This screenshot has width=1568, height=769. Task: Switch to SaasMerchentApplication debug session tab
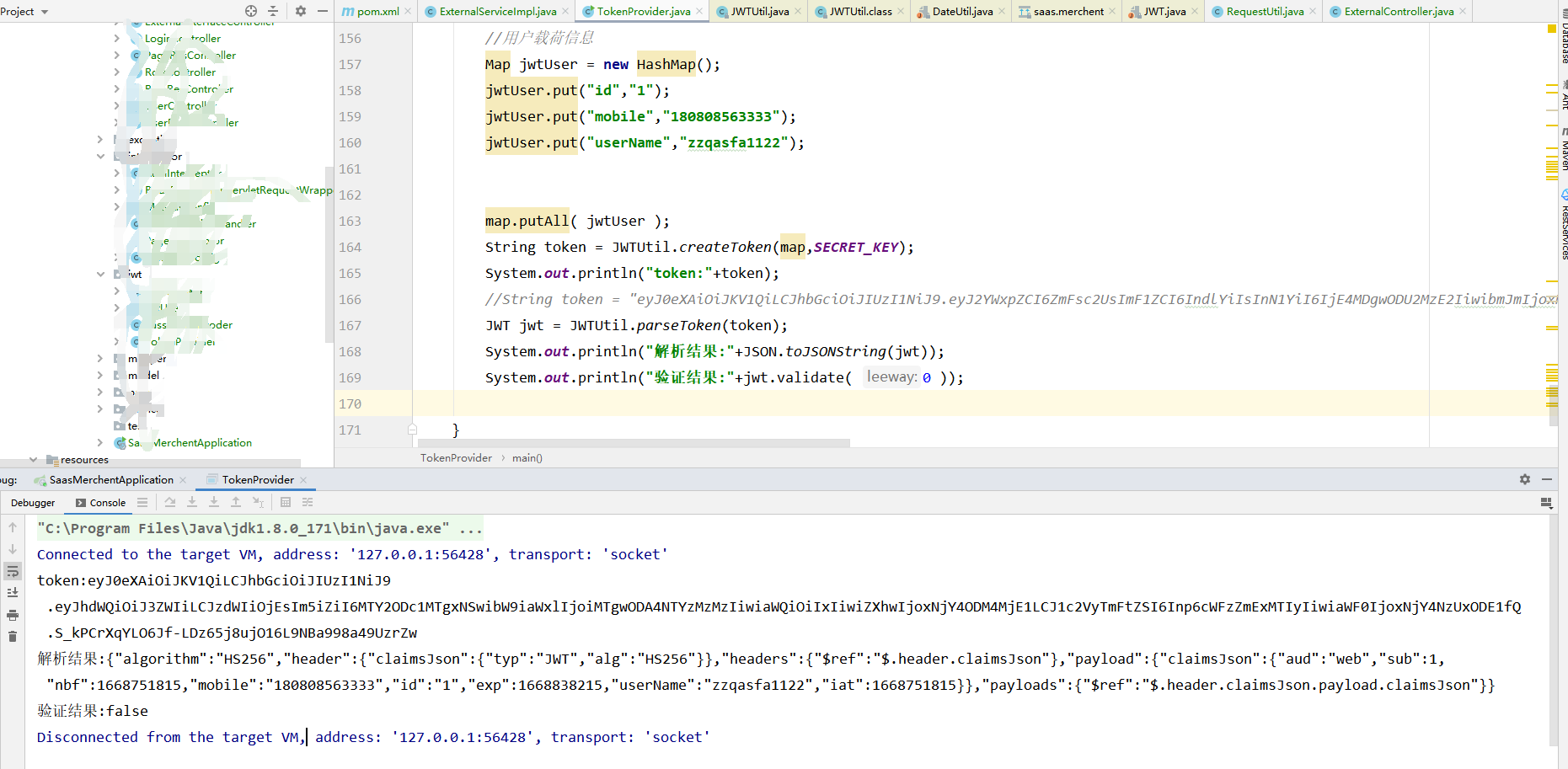pyautogui.click(x=110, y=480)
